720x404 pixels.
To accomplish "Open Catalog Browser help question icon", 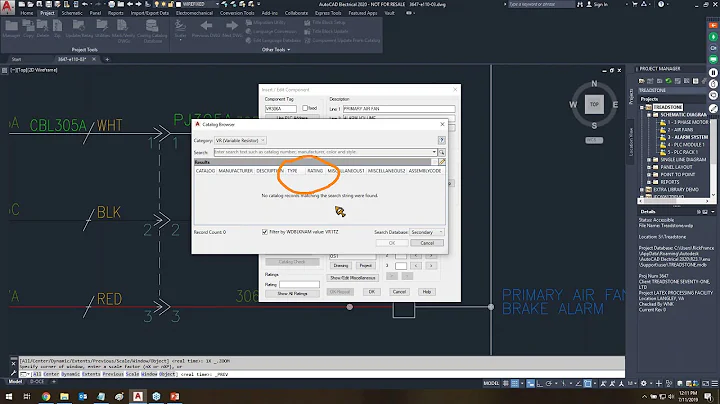I will click(441, 140).
